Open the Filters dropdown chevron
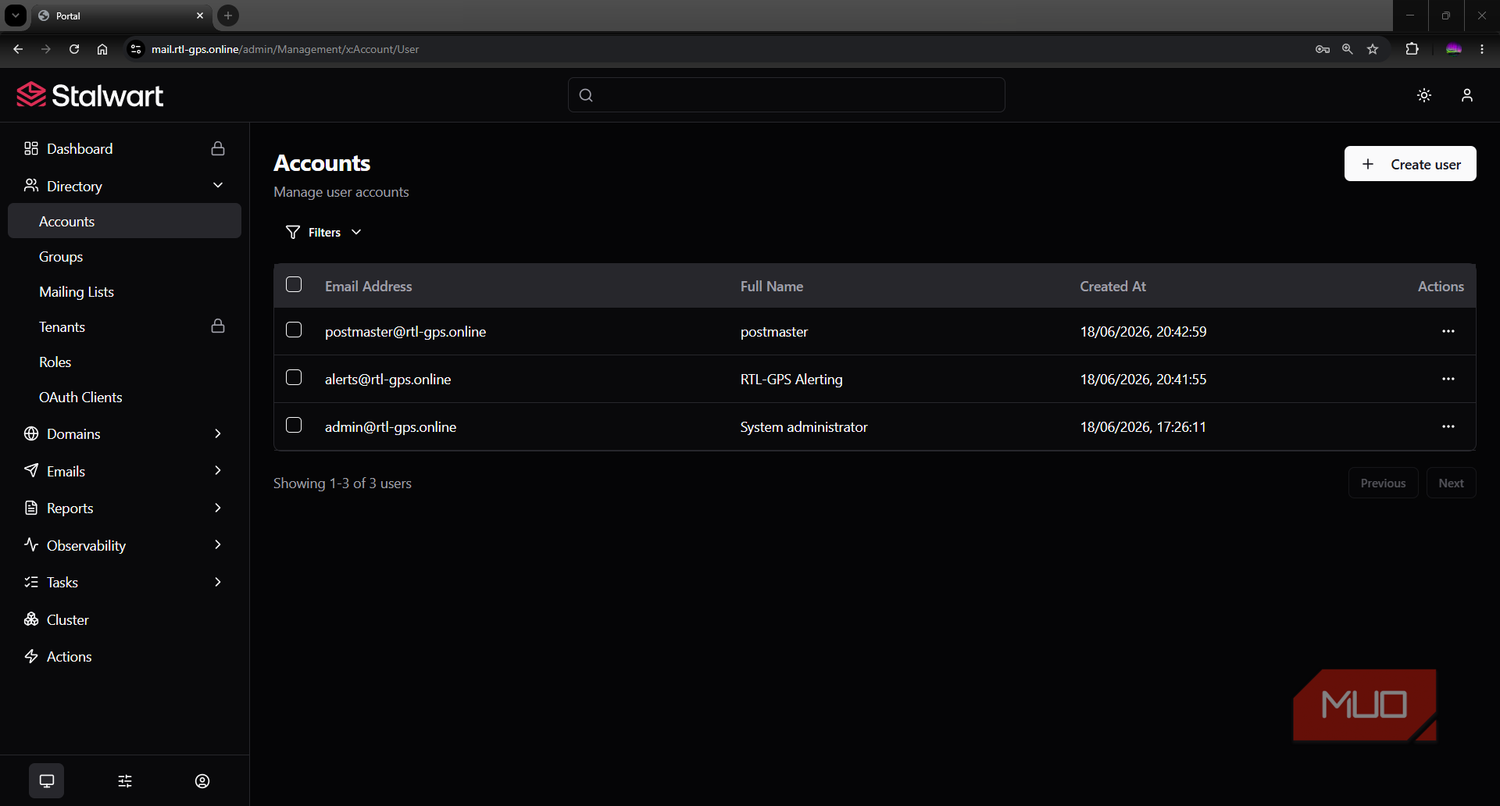The image size is (1500, 806). coord(356,232)
